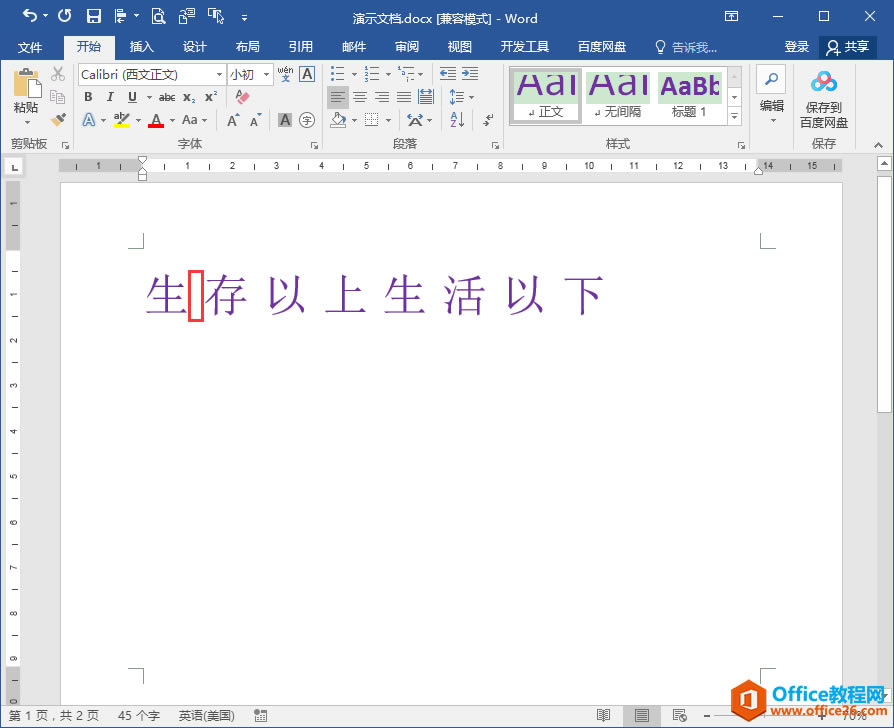Viewport: 894px width, 728px height.
Task: Open Print Preview icon in quick access
Action: 158,17
